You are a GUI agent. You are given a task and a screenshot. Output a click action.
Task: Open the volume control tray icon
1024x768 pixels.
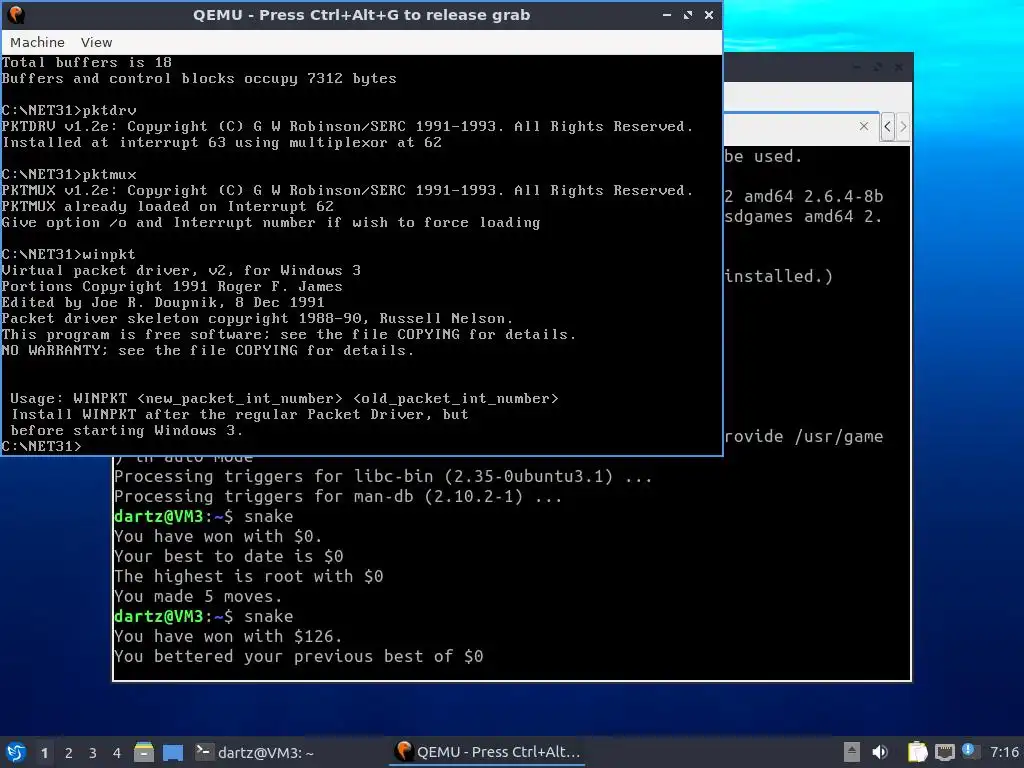coord(880,752)
